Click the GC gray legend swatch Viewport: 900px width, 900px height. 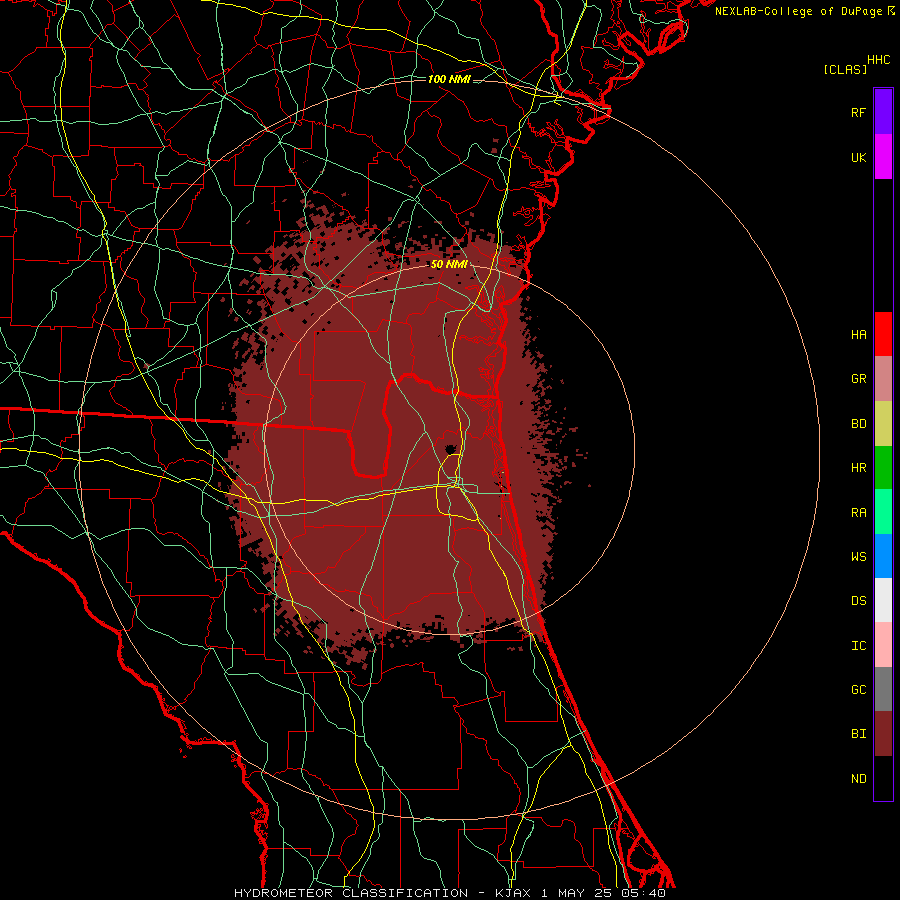click(883, 689)
